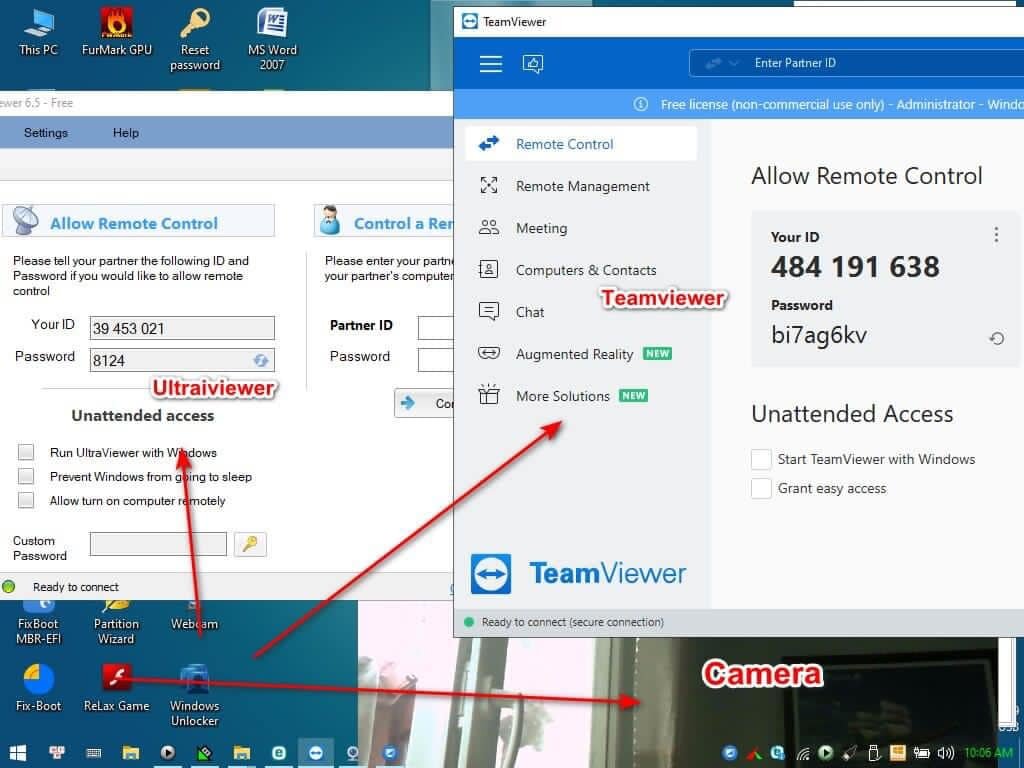Open the MS Word 2007 desktop icon
This screenshot has width=1024, height=768.
pyautogui.click(x=272, y=39)
